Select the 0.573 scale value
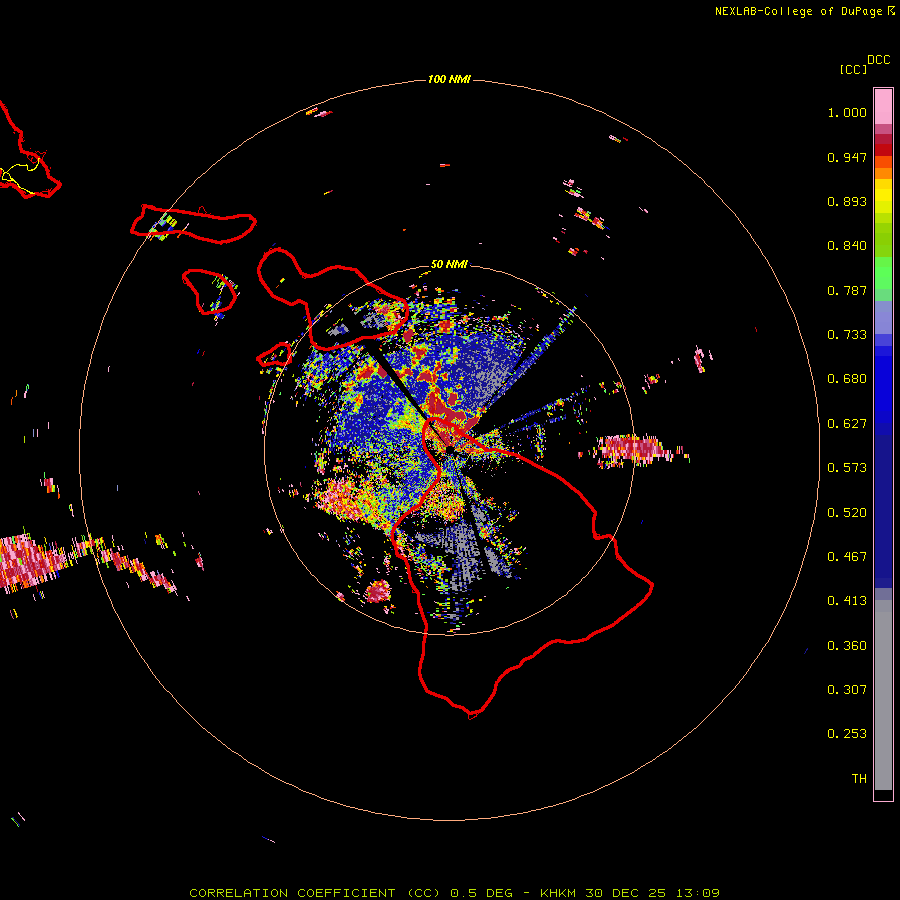Image resolution: width=900 pixels, height=900 pixels. pos(847,468)
